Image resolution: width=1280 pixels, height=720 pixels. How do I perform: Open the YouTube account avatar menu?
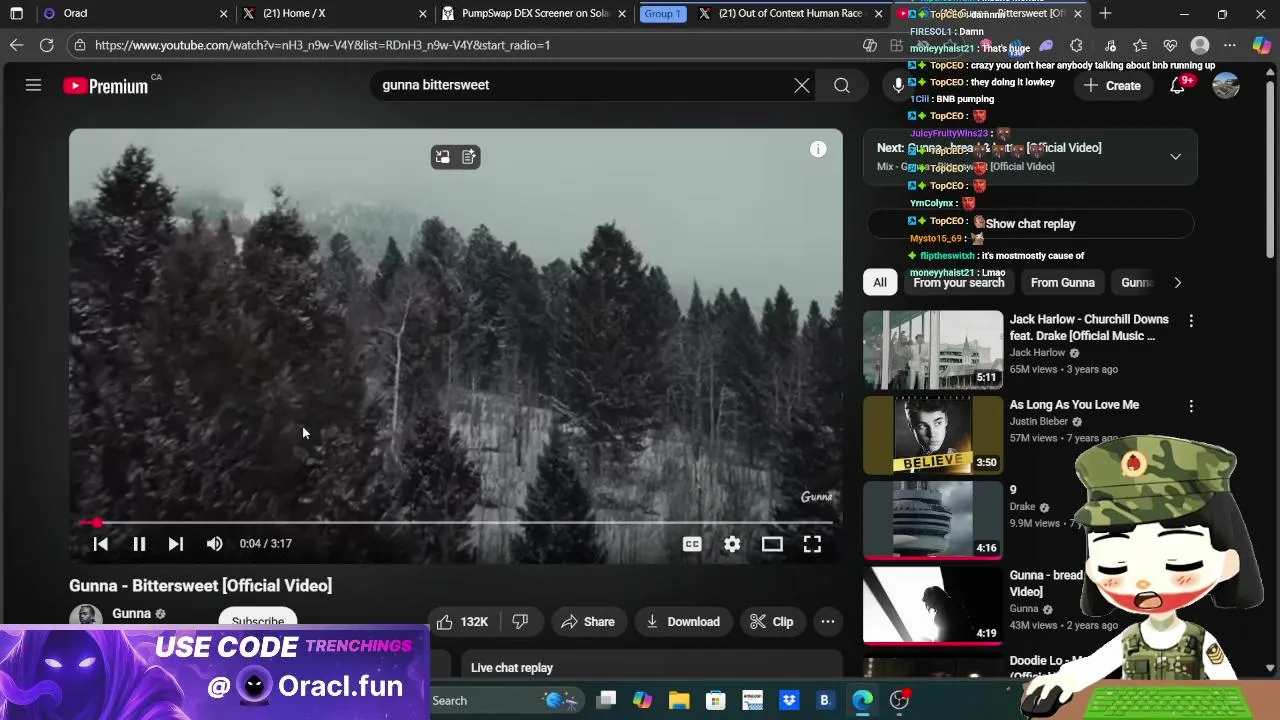[1226, 85]
